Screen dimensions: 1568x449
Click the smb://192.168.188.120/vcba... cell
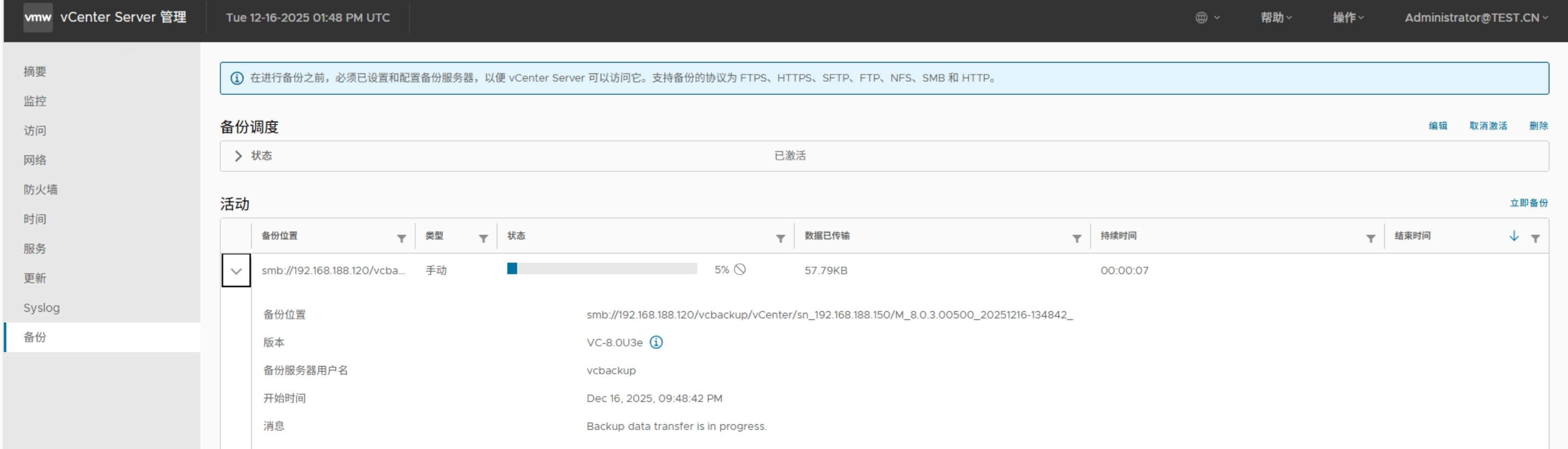333,271
